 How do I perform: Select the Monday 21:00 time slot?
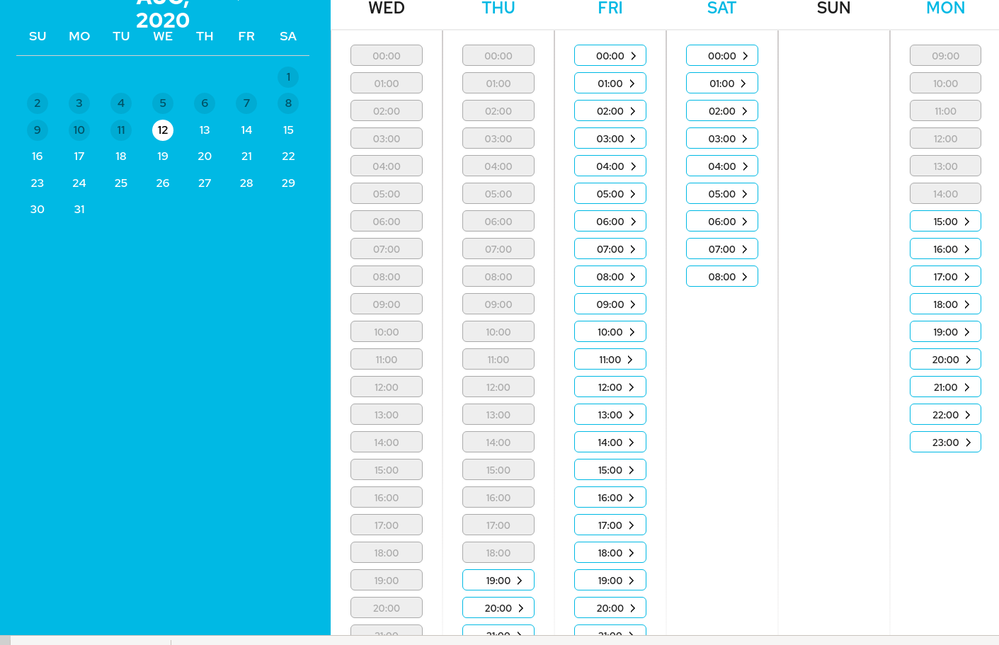tap(945, 387)
